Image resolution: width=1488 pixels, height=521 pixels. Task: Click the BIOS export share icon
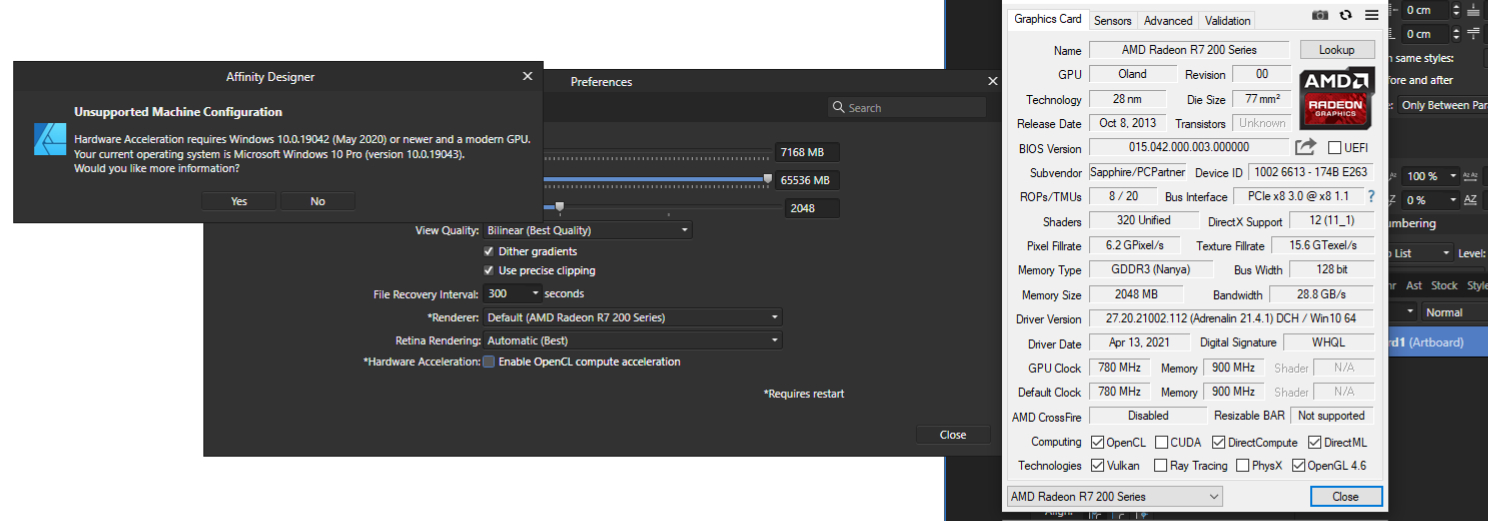pos(1305,148)
